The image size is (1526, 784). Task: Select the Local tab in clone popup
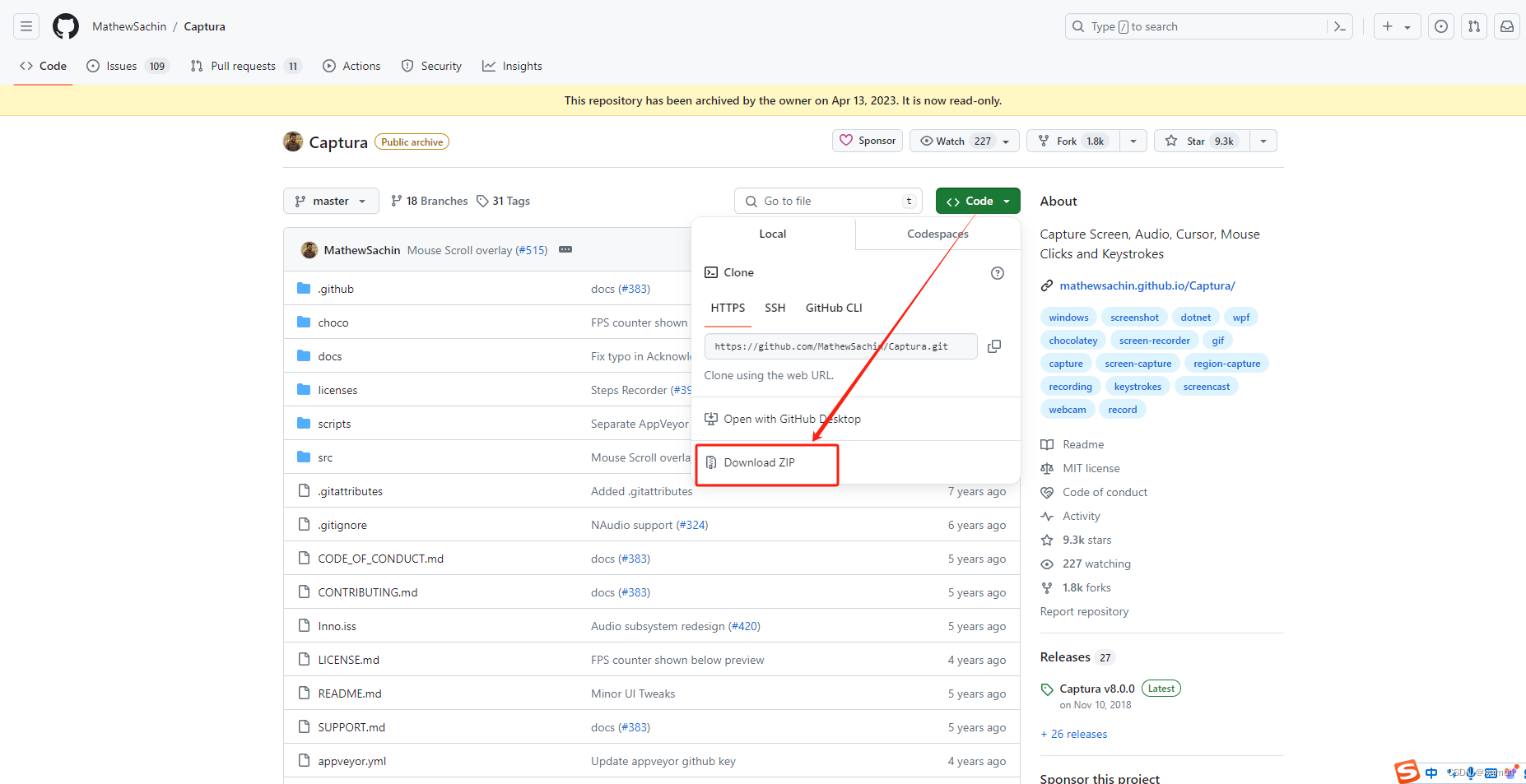pos(773,234)
